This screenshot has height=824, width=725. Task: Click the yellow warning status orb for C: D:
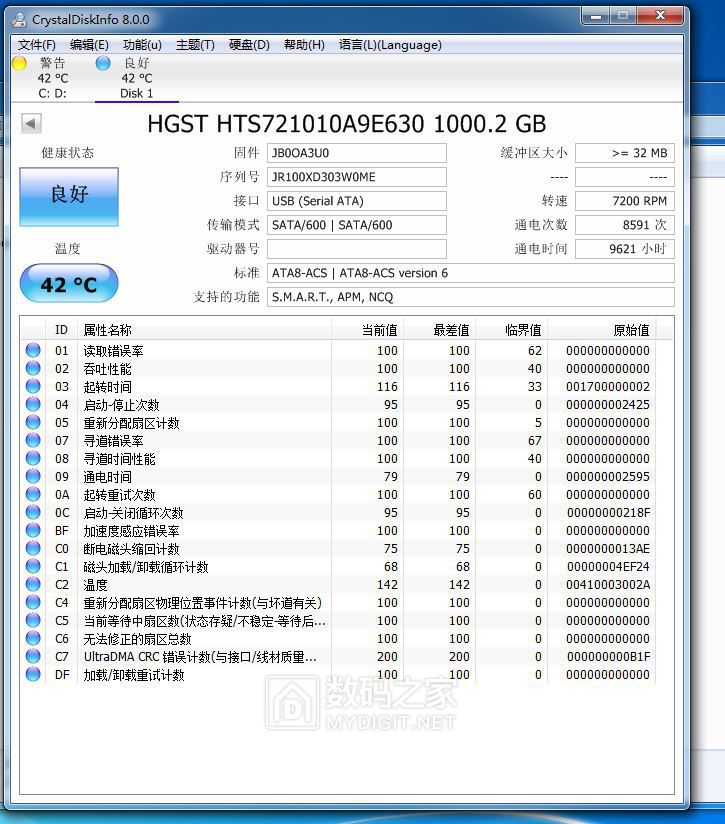19,63
